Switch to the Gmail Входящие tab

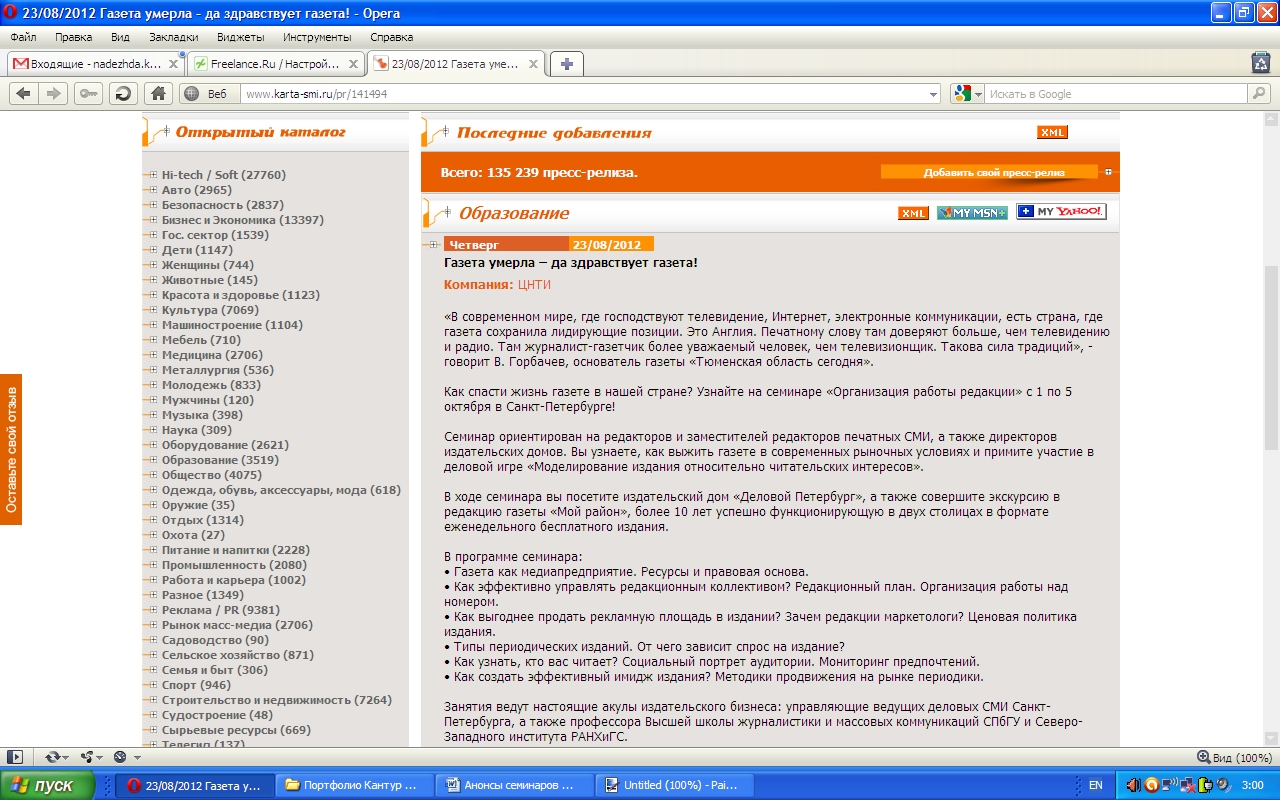[95, 64]
